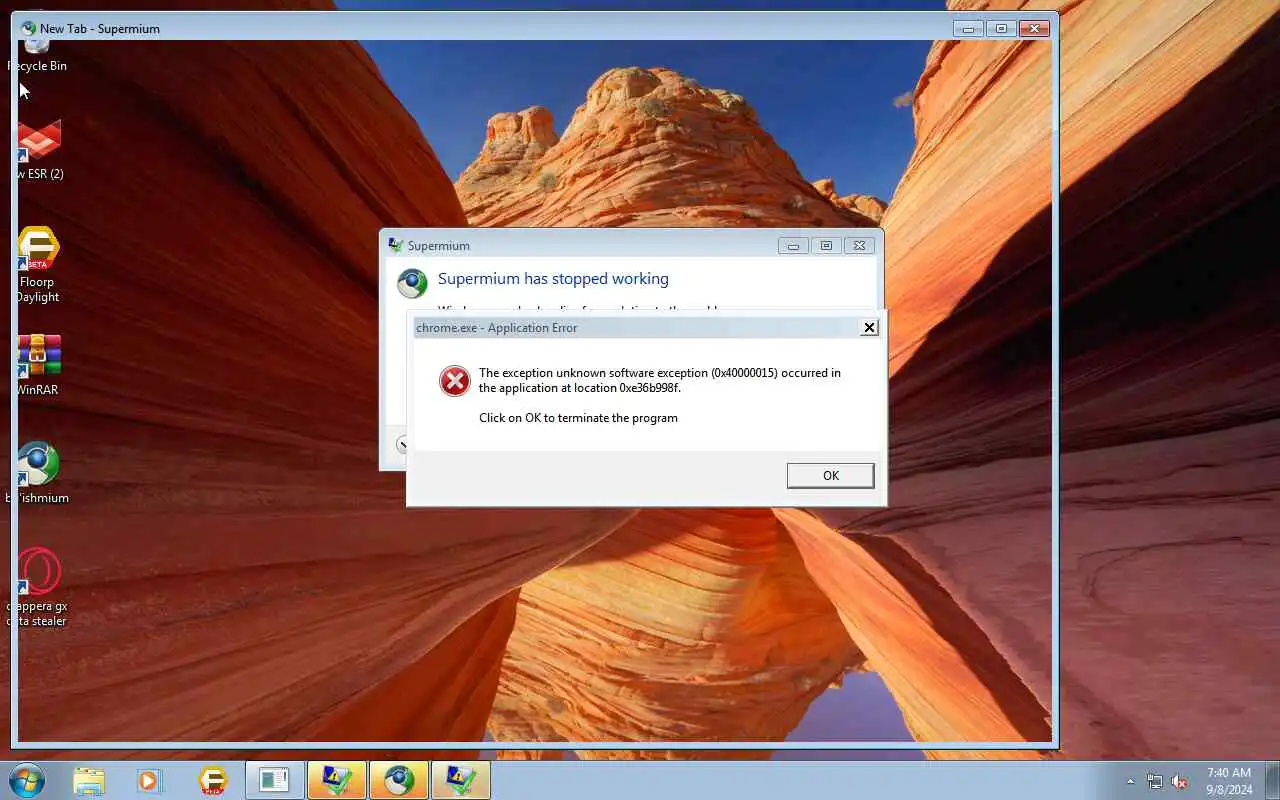Click the 'New Tab - Supermium' window title
The image size is (1280, 800).
pyautogui.click(x=100, y=29)
